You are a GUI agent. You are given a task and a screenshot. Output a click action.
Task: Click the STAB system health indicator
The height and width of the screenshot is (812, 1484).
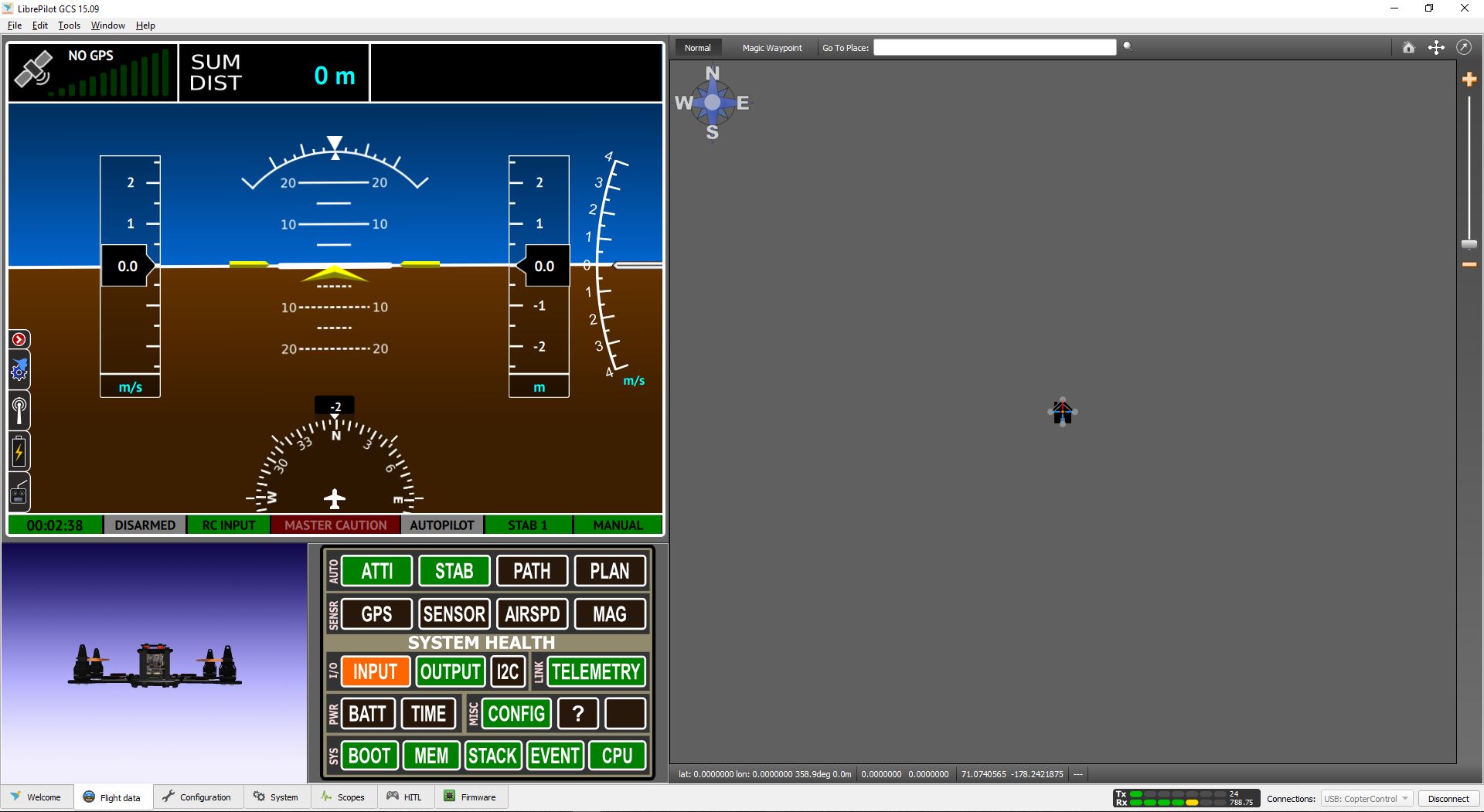[x=454, y=571]
